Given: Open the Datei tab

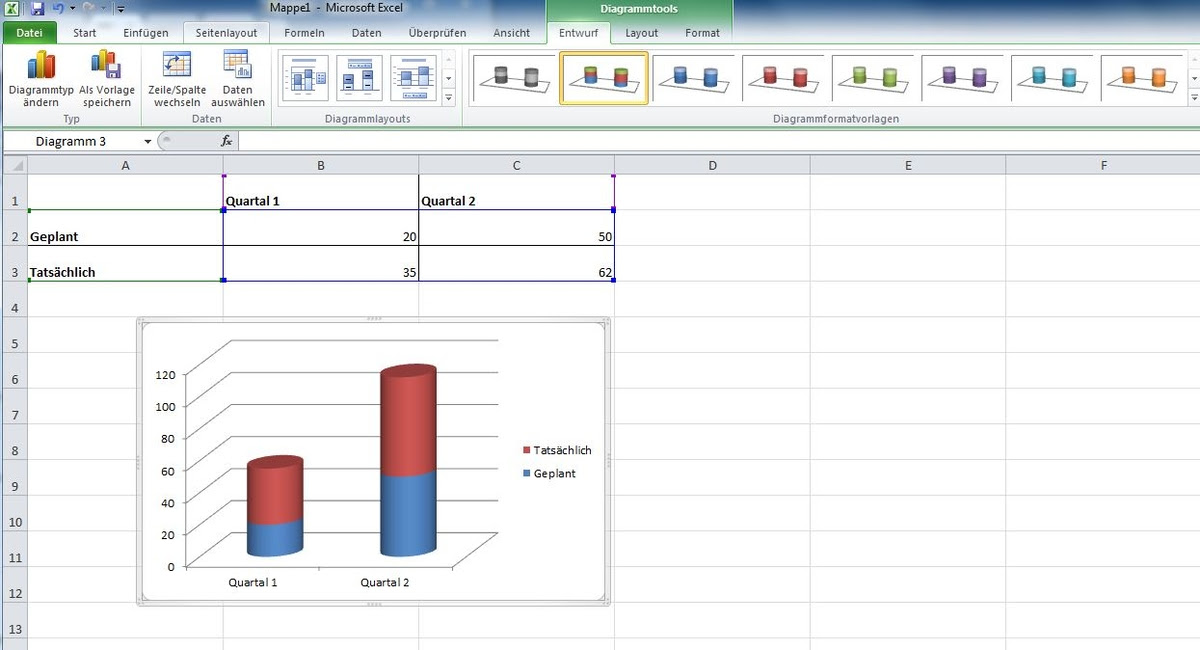Looking at the screenshot, I should click(x=29, y=33).
